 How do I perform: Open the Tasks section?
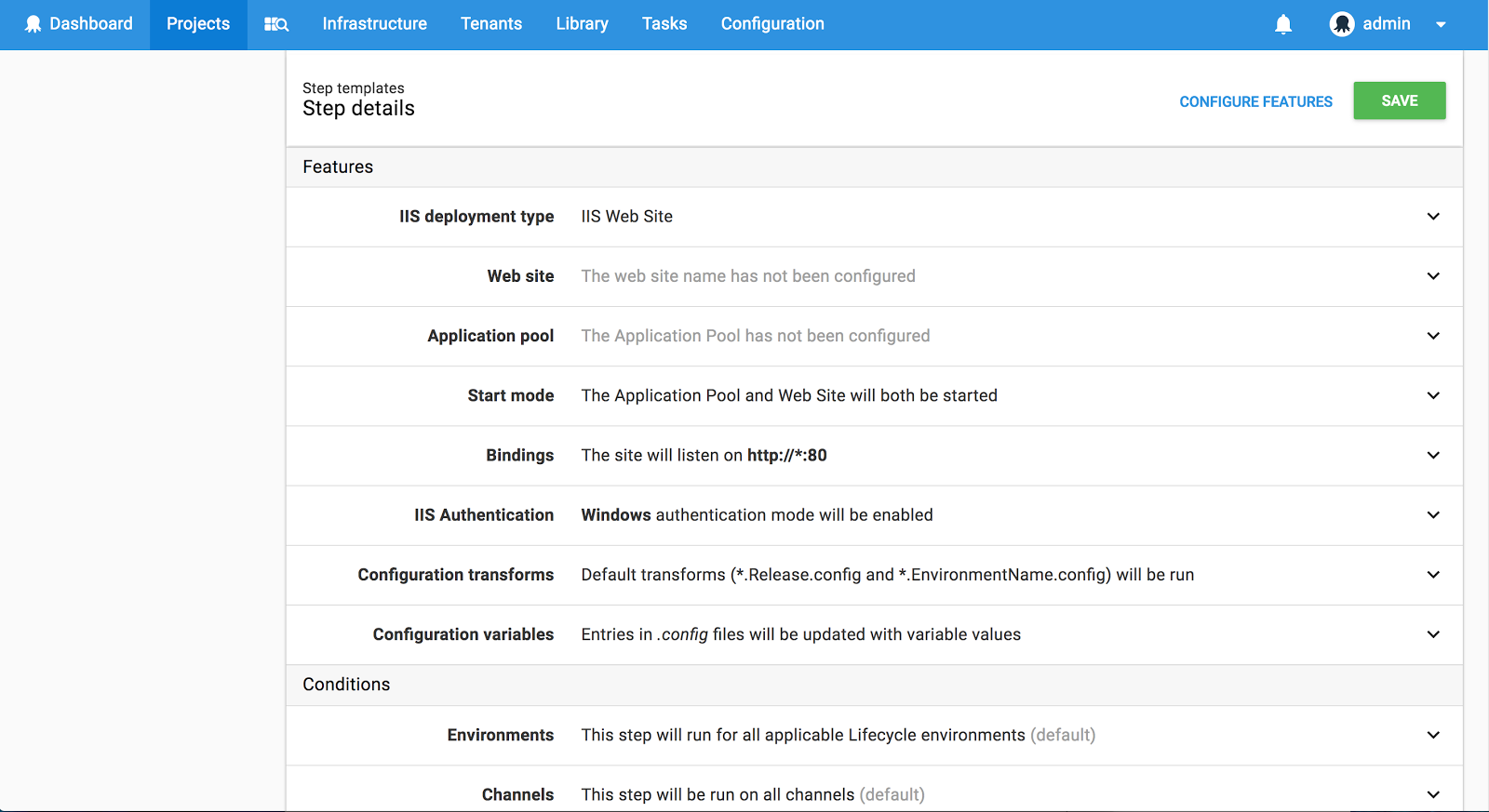coord(664,24)
